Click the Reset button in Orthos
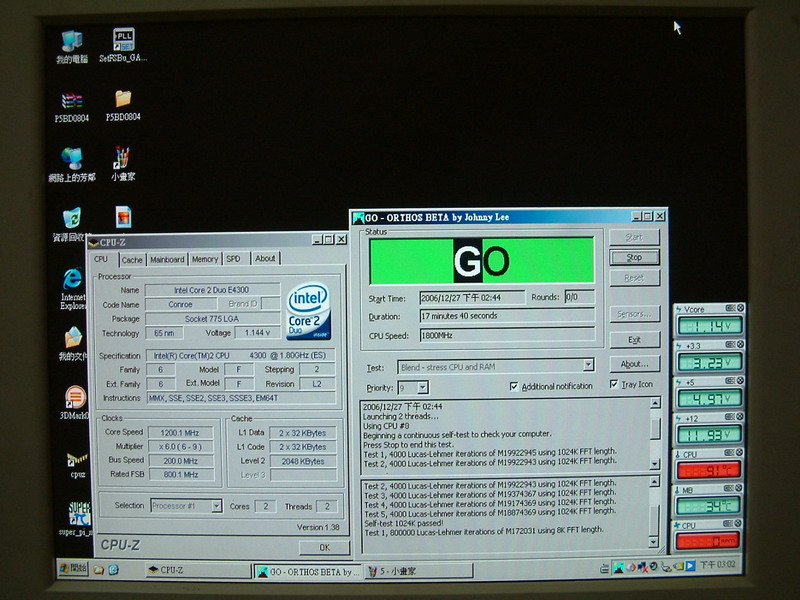The height and width of the screenshot is (600, 800). coord(634,278)
